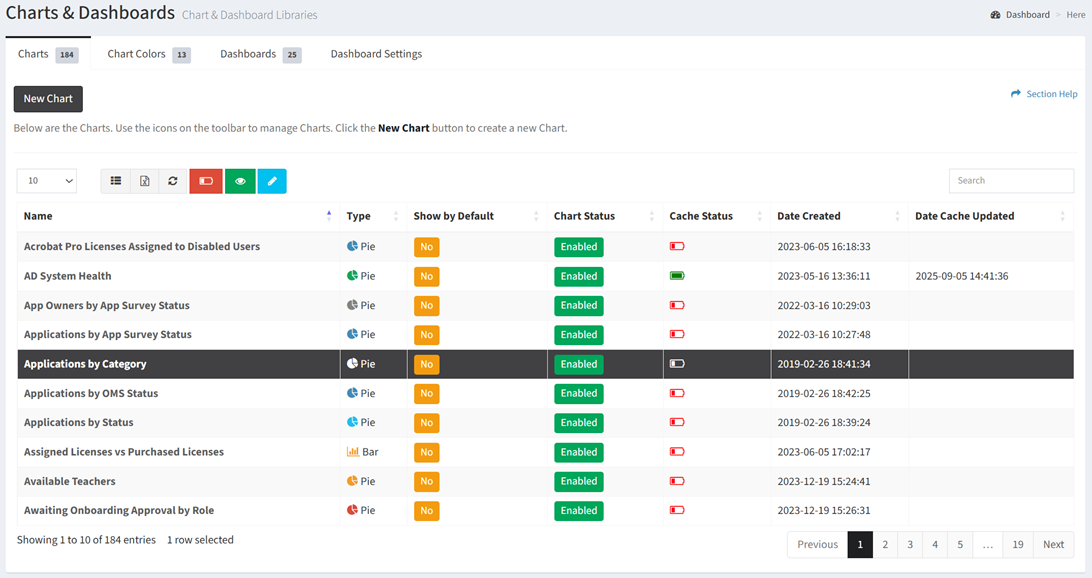Click the red cache battery toolbar button

pos(206,181)
